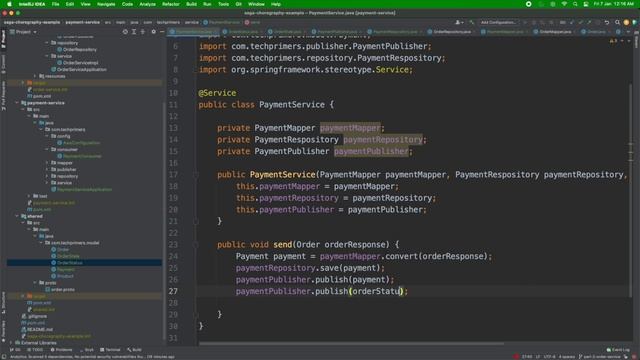Click Add Configuration button
Image resolution: width=640 pixels, height=360 pixels.
498,22
